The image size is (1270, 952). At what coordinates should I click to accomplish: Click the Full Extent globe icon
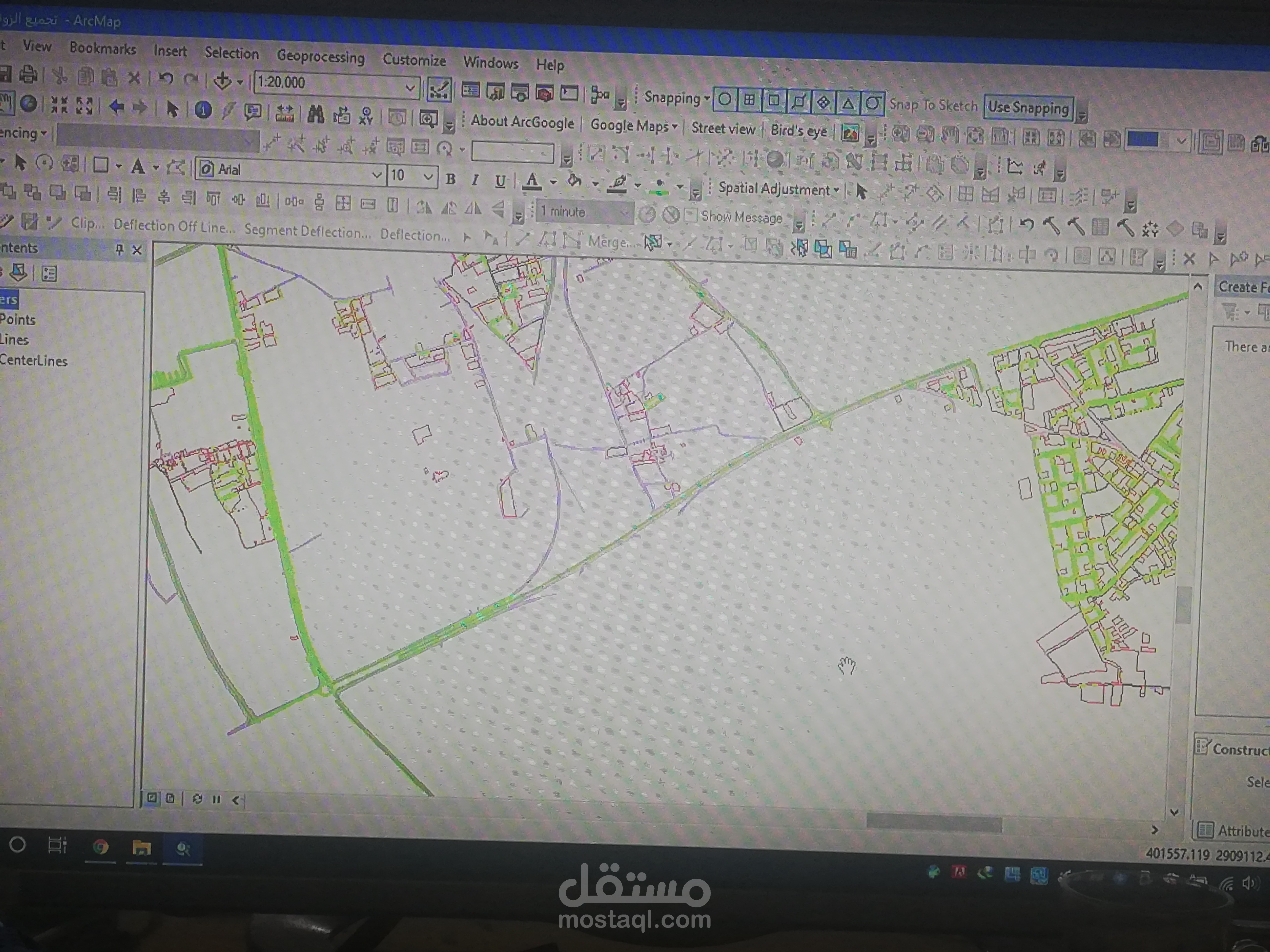pyautogui.click(x=29, y=104)
